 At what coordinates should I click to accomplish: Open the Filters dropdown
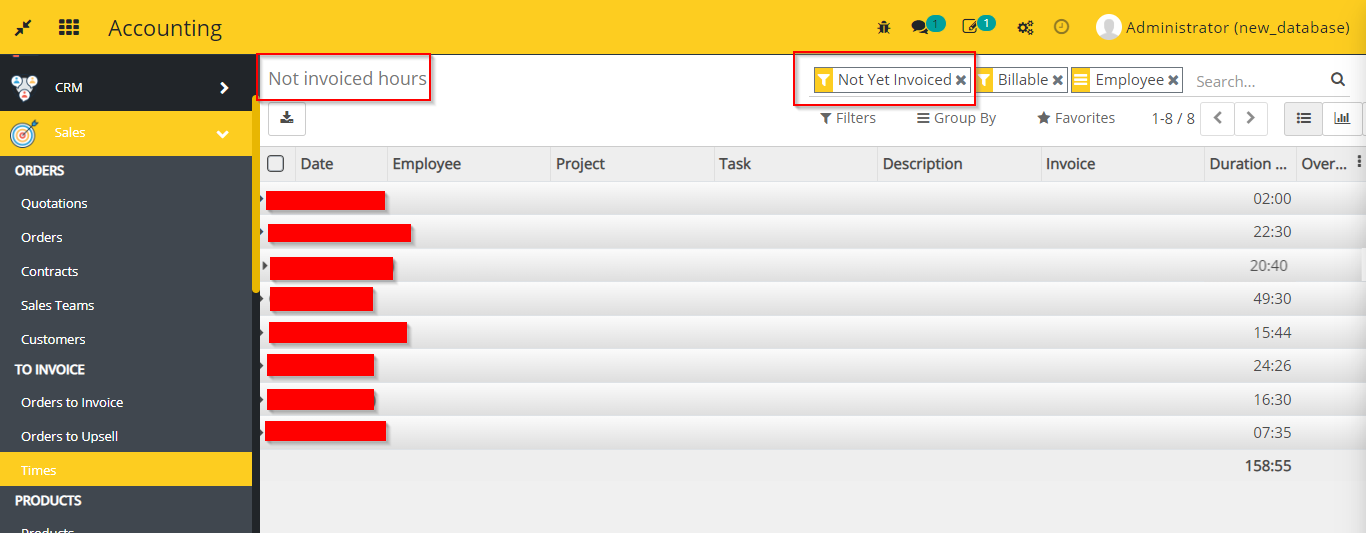(x=848, y=118)
